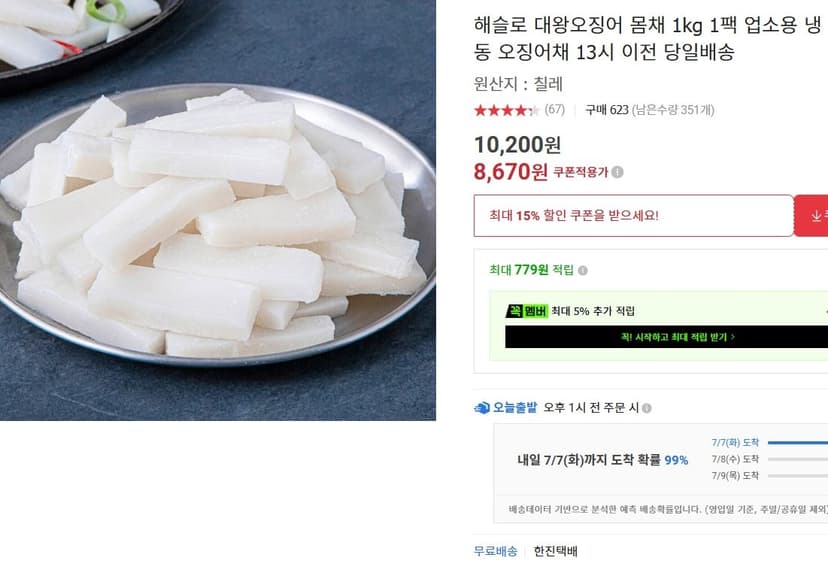The height and width of the screenshot is (566, 828).
Task: Click the 쿠폰적용가 label text
Action: 580,172
